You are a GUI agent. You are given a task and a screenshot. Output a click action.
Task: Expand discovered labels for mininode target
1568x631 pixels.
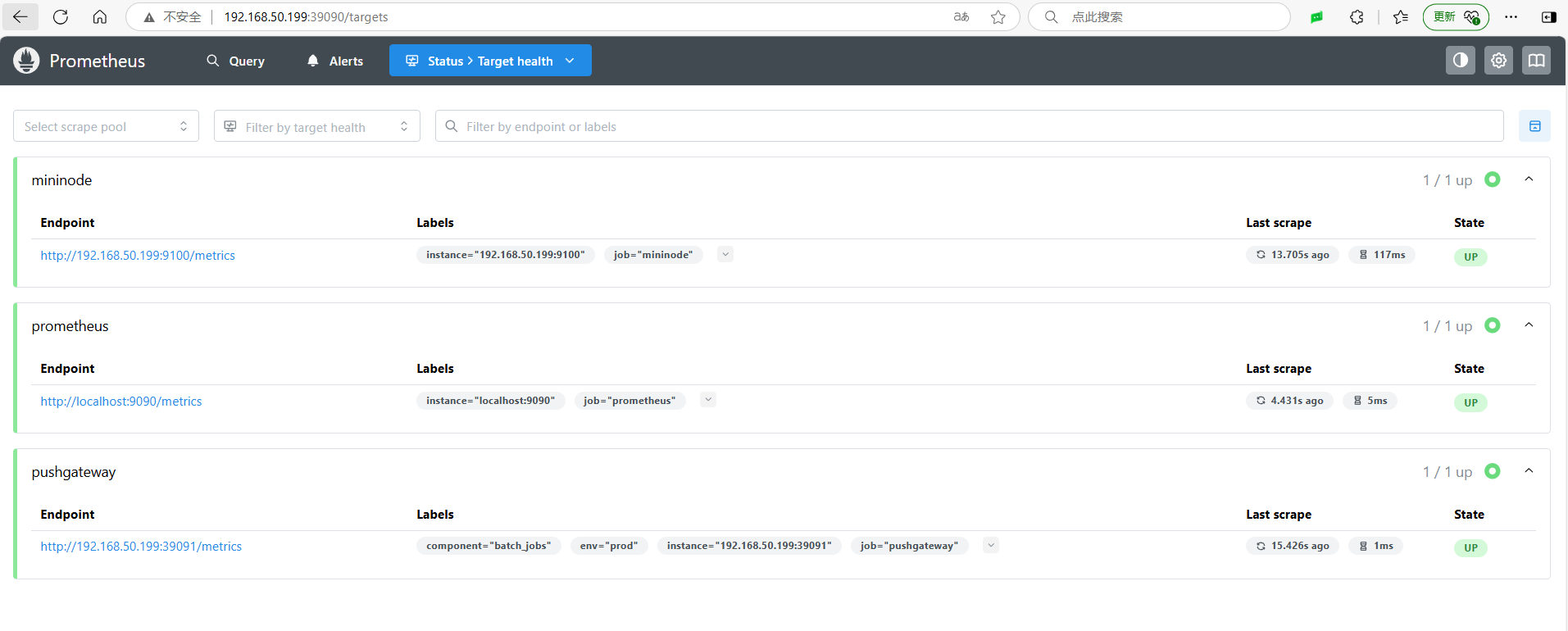(725, 255)
